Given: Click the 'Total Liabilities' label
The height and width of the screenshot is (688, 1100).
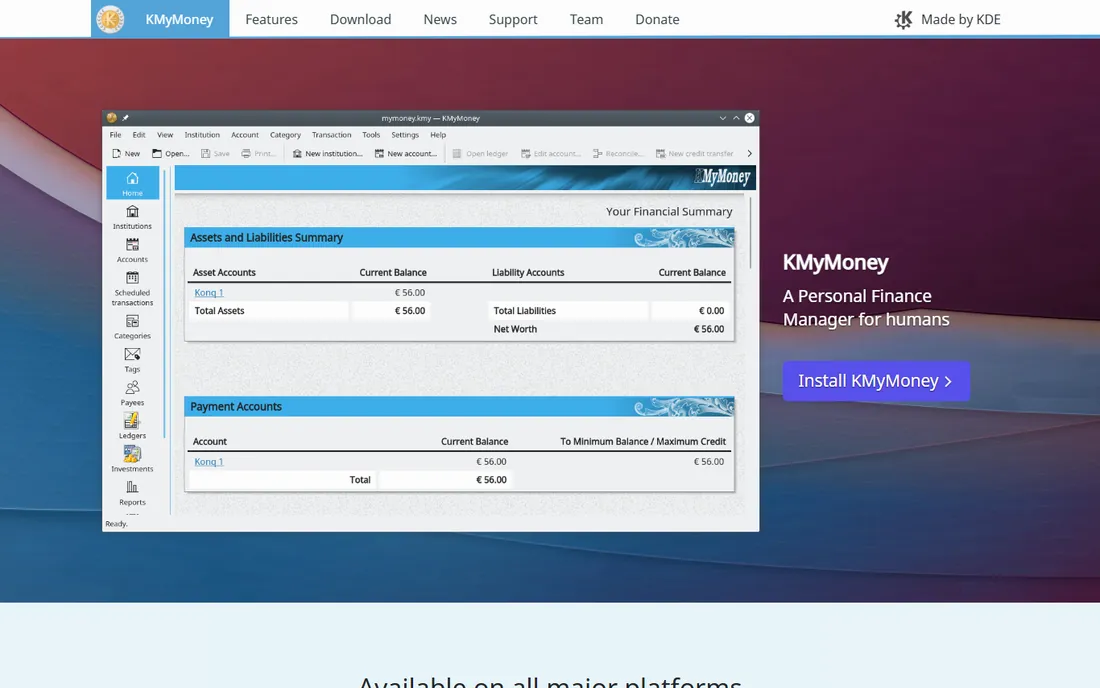Looking at the screenshot, I should [x=525, y=311].
